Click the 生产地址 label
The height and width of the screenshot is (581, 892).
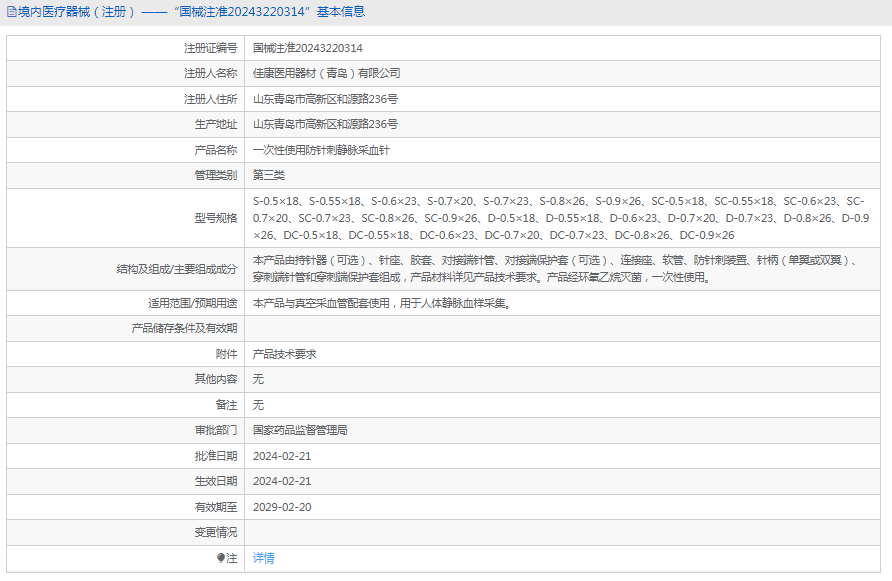(216, 124)
